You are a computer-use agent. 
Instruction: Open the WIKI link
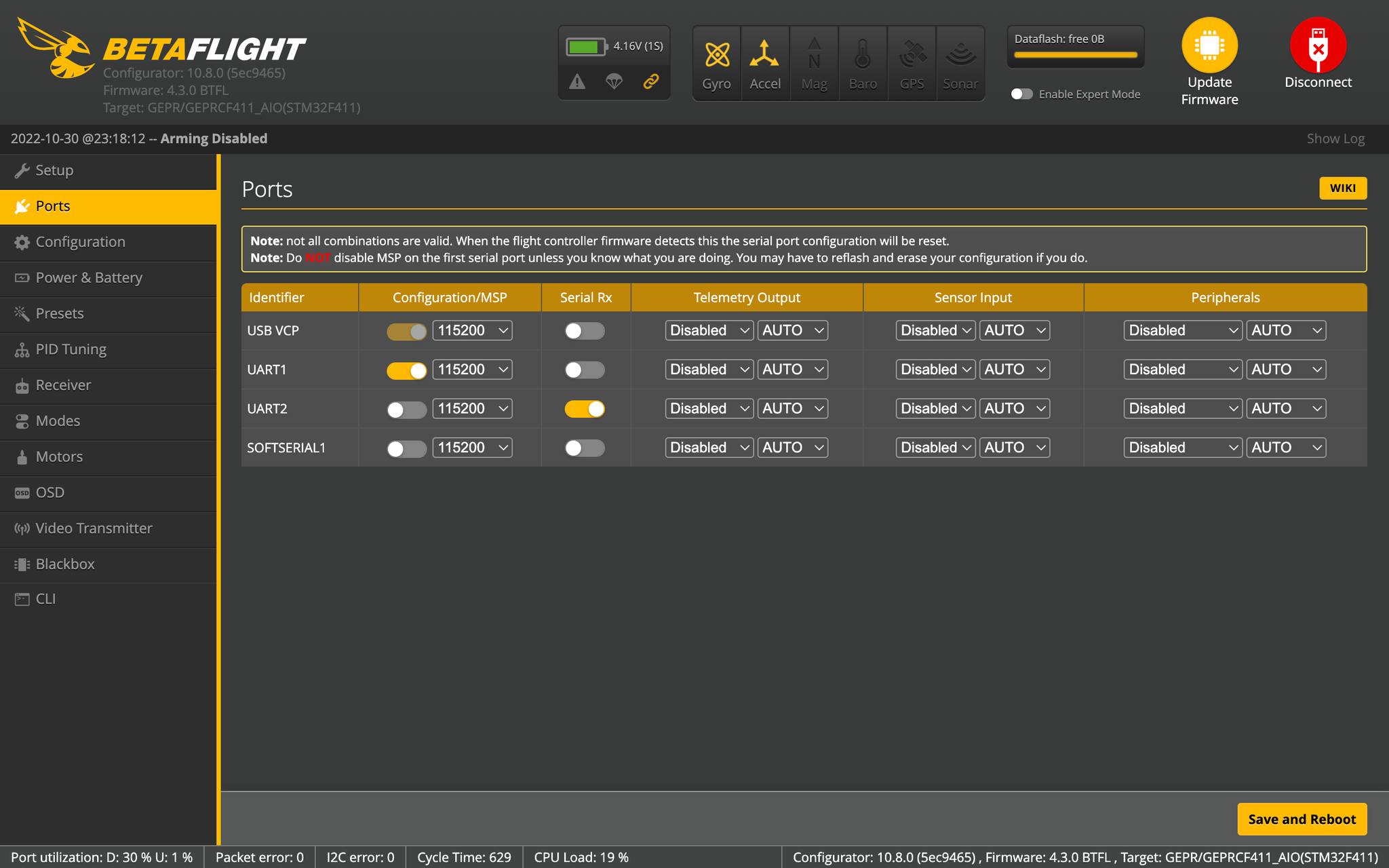click(x=1342, y=188)
